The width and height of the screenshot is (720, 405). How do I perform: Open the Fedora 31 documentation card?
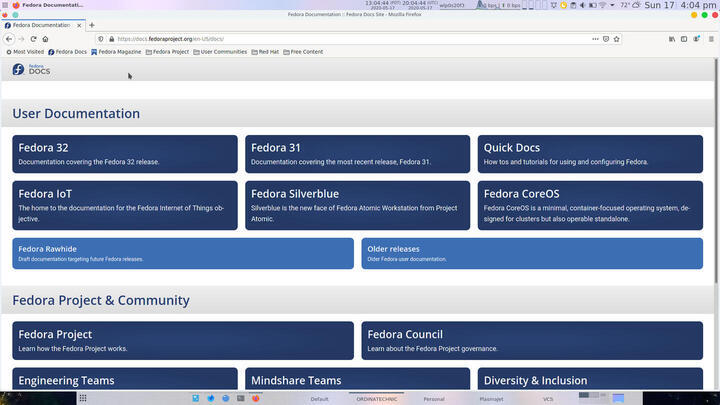pos(357,154)
